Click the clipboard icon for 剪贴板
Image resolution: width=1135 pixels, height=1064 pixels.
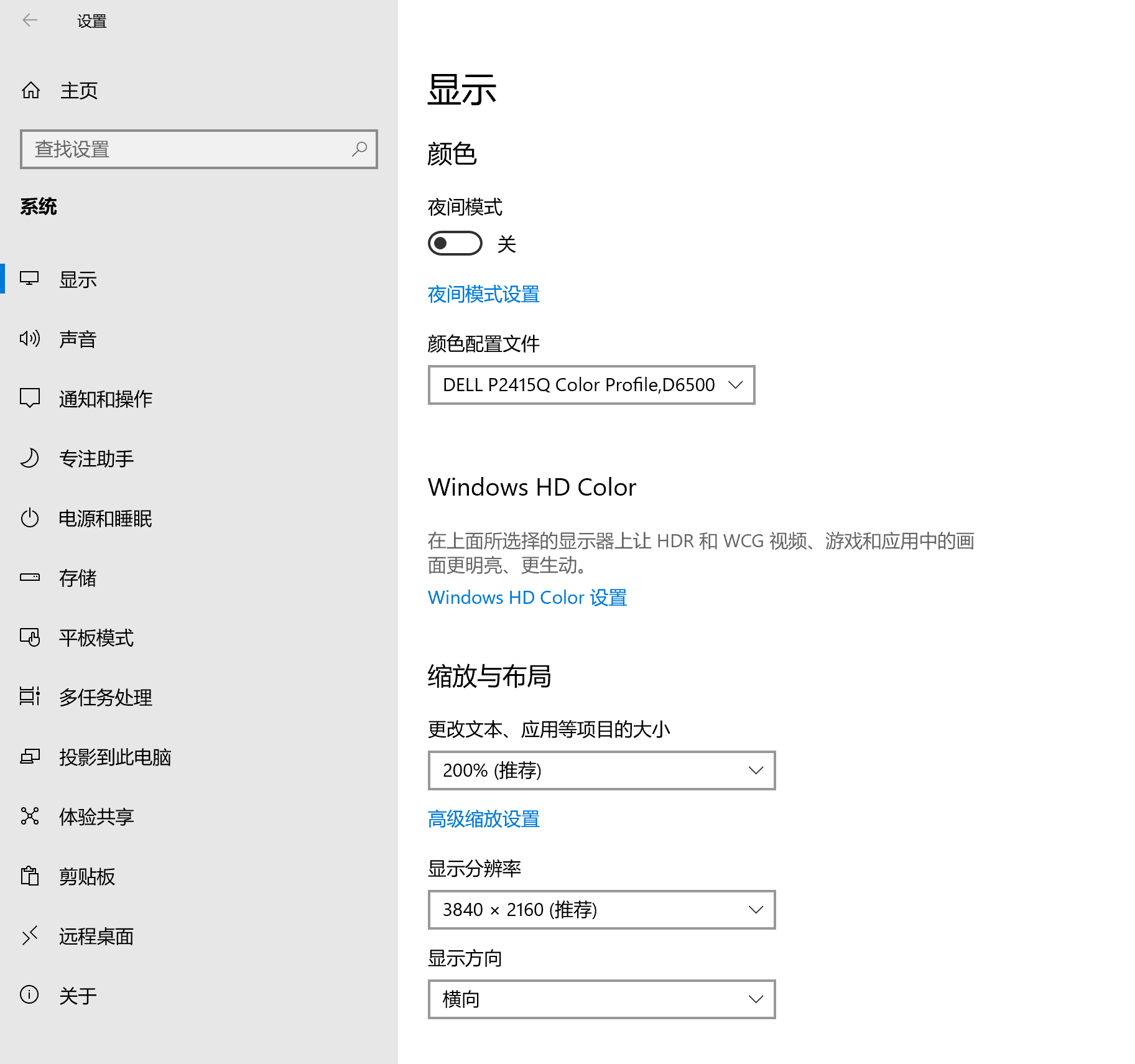(x=30, y=876)
